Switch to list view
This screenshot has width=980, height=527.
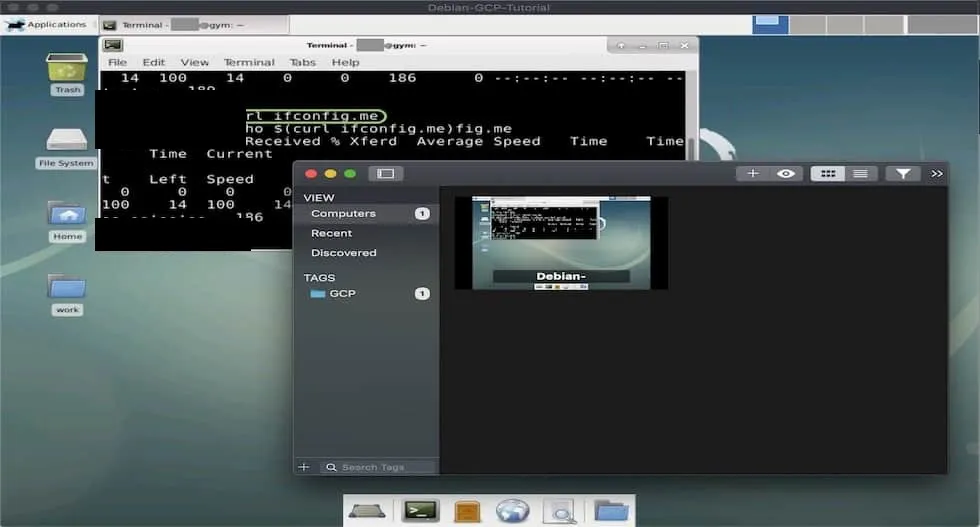click(861, 173)
